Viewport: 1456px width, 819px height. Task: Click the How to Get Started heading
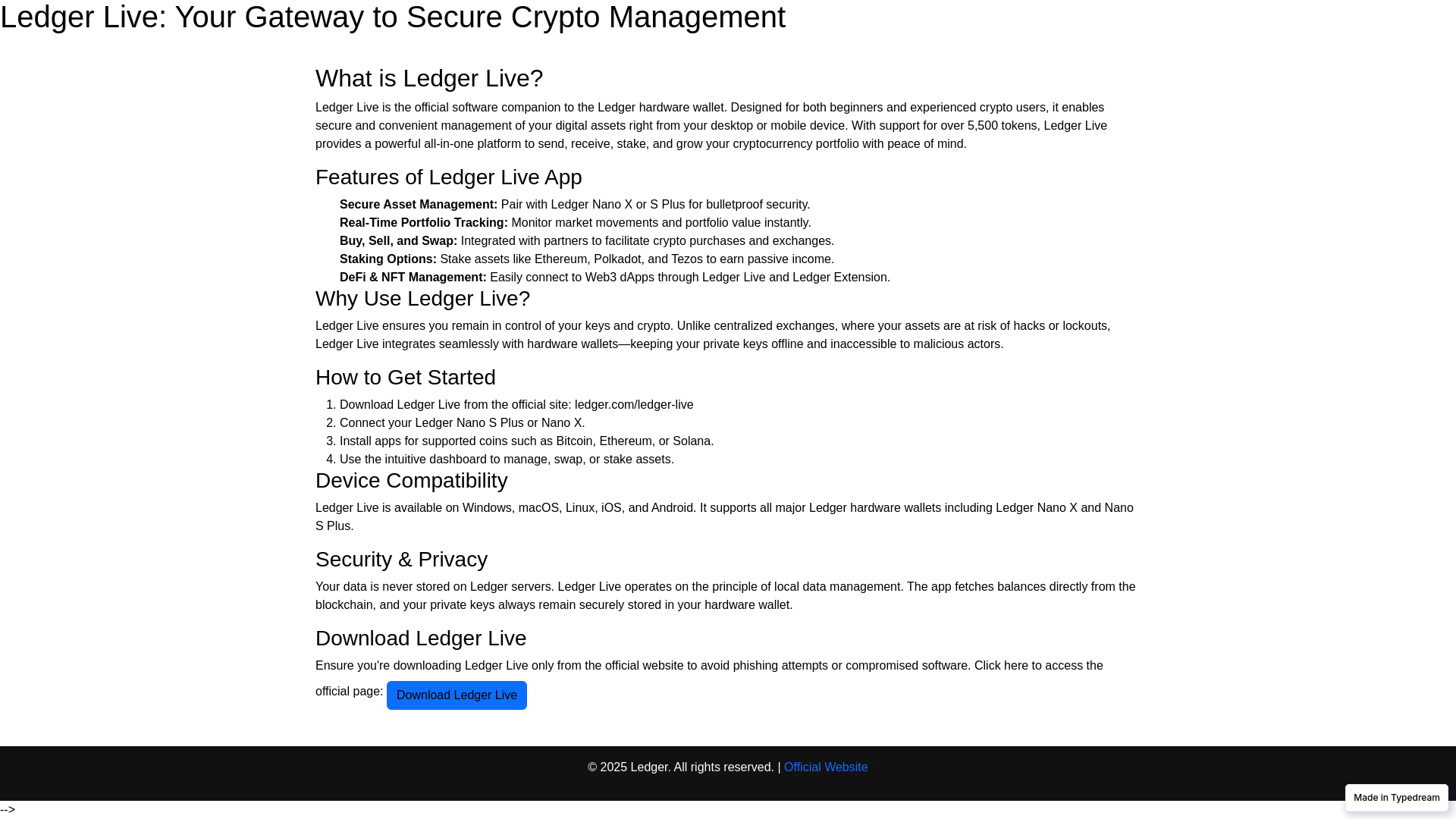tap(406, 377)
